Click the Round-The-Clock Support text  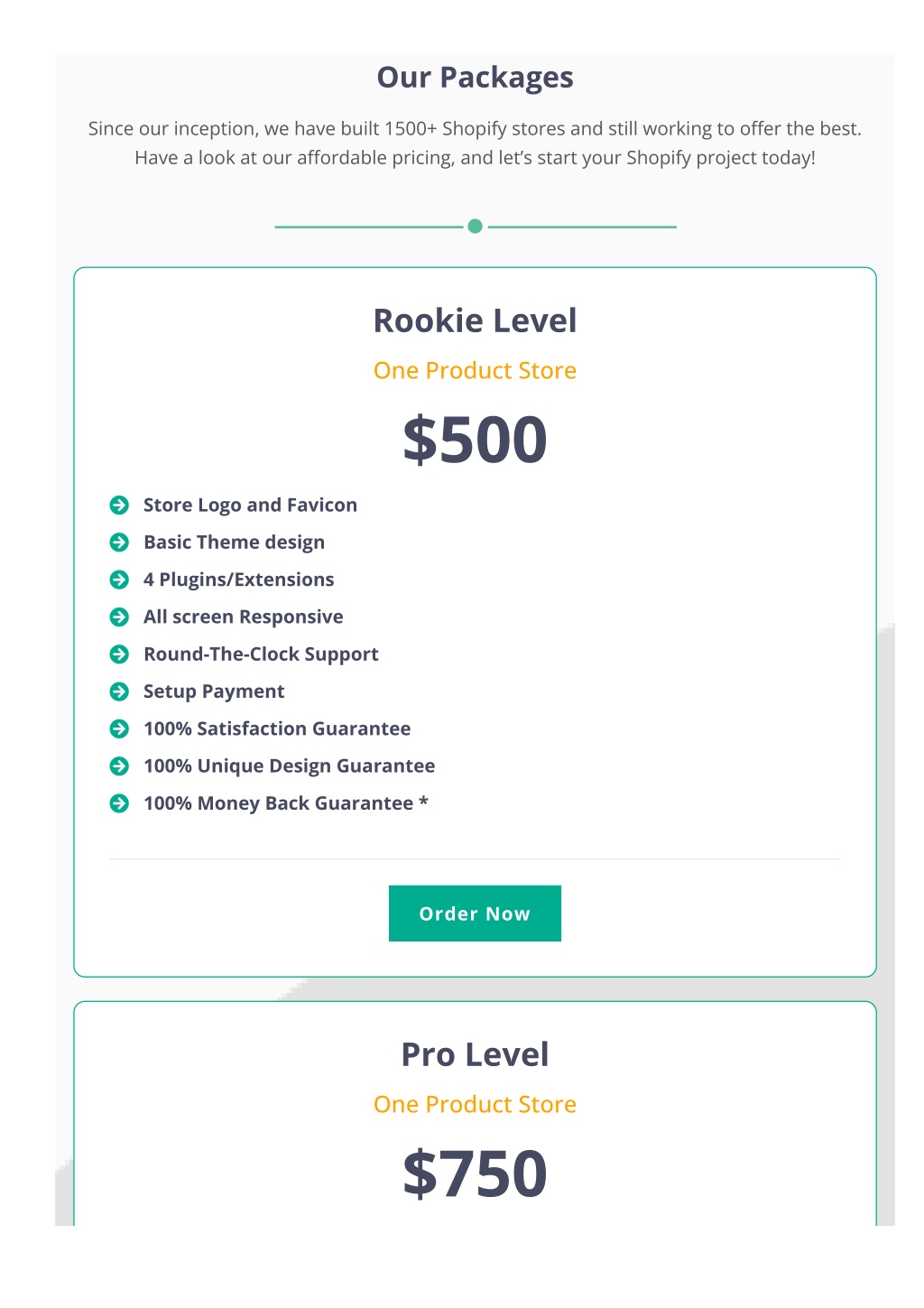pos(261,654)
